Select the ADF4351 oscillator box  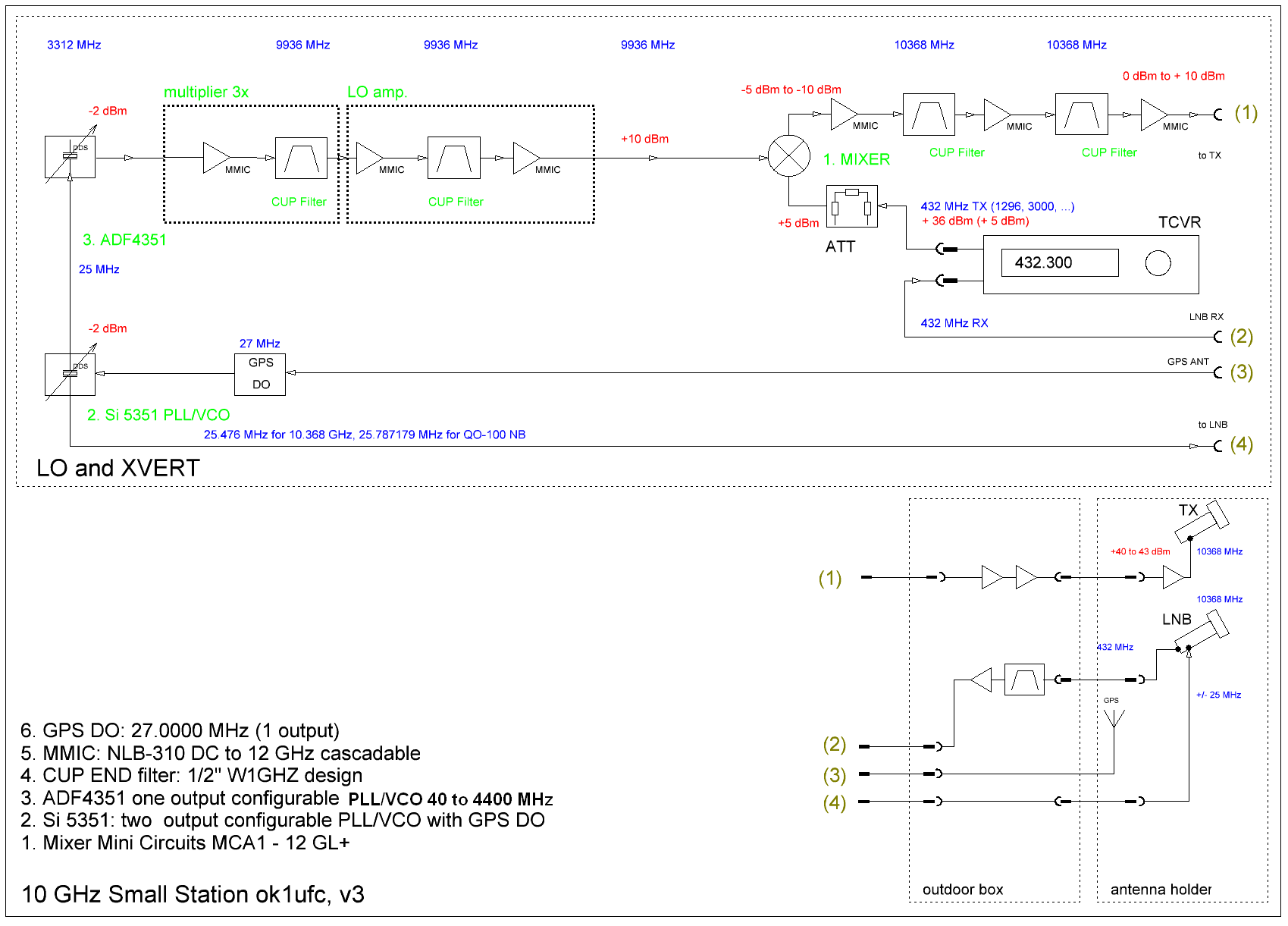pos(70,157)
